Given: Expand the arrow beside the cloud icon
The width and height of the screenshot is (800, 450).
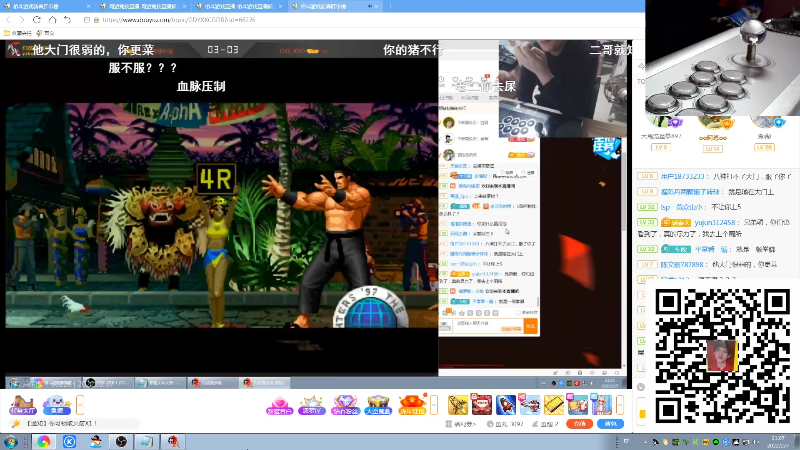Looking at the screenshot, I should tap(80, 405).
